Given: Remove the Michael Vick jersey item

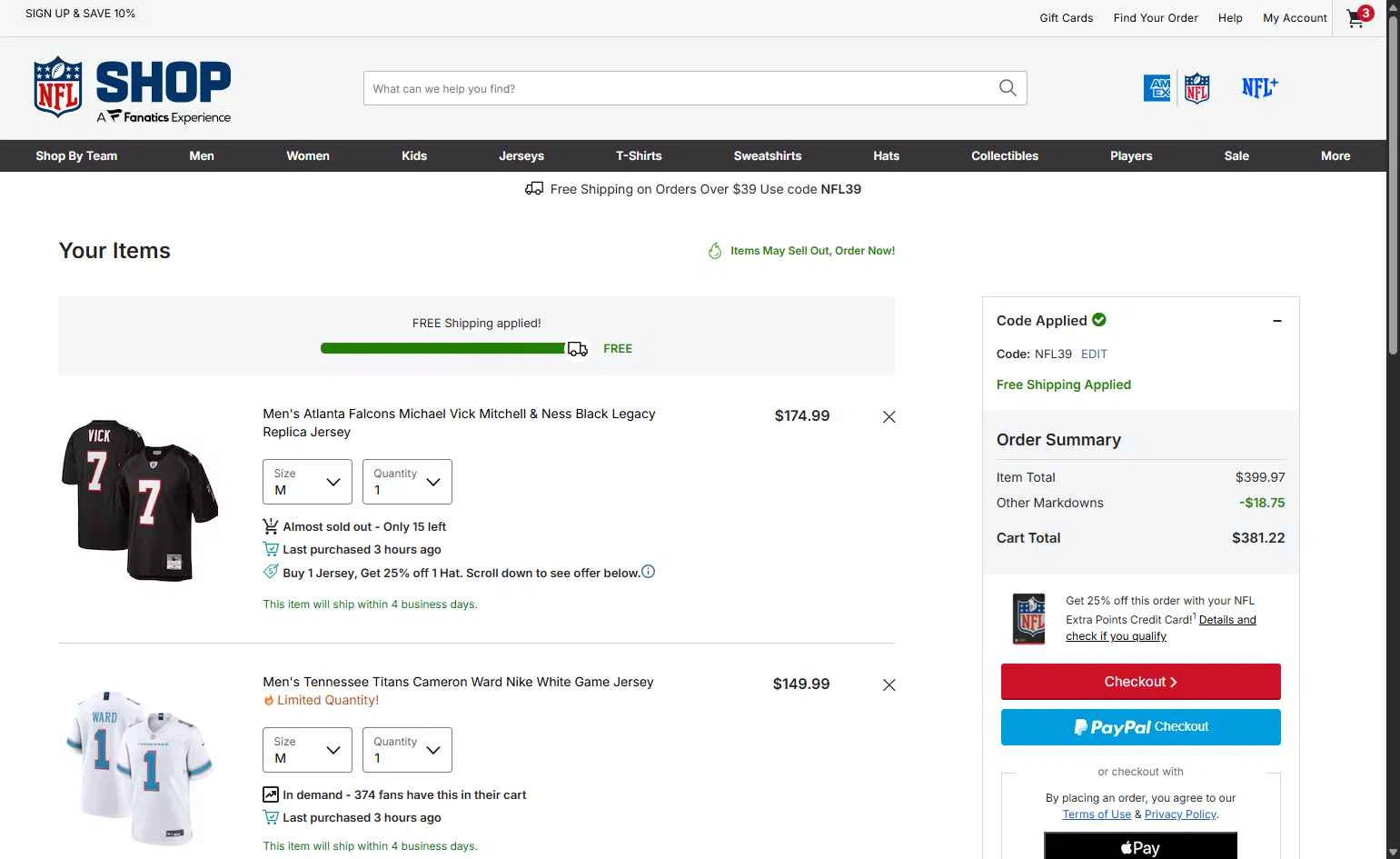Looking at the screenshot, I should click(x=889, y=417).
